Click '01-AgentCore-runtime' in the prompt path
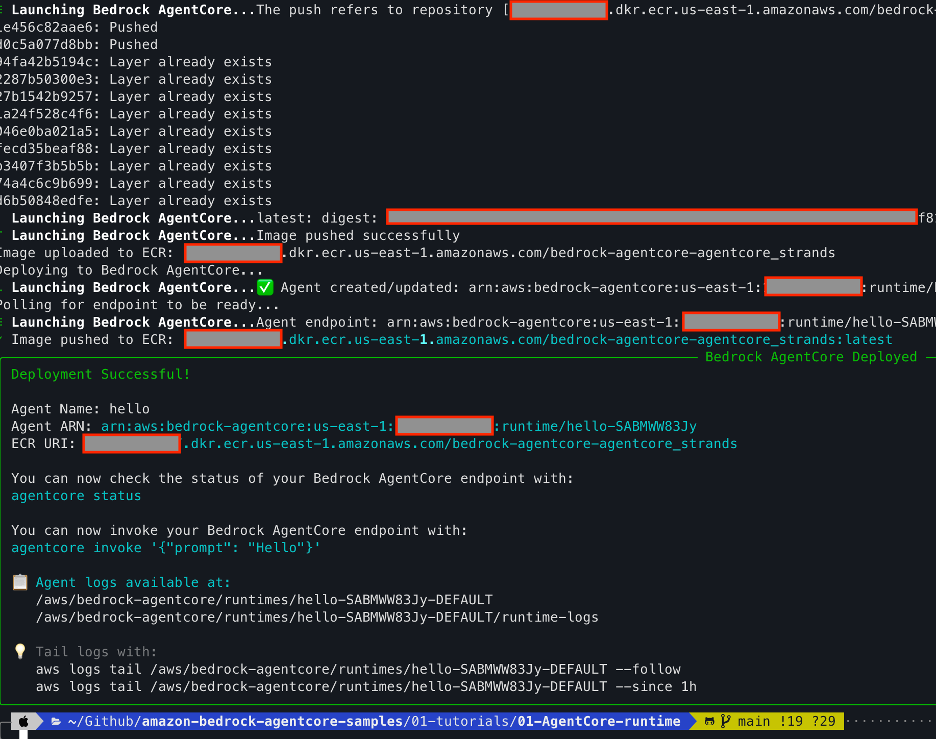 coord(599,722)
